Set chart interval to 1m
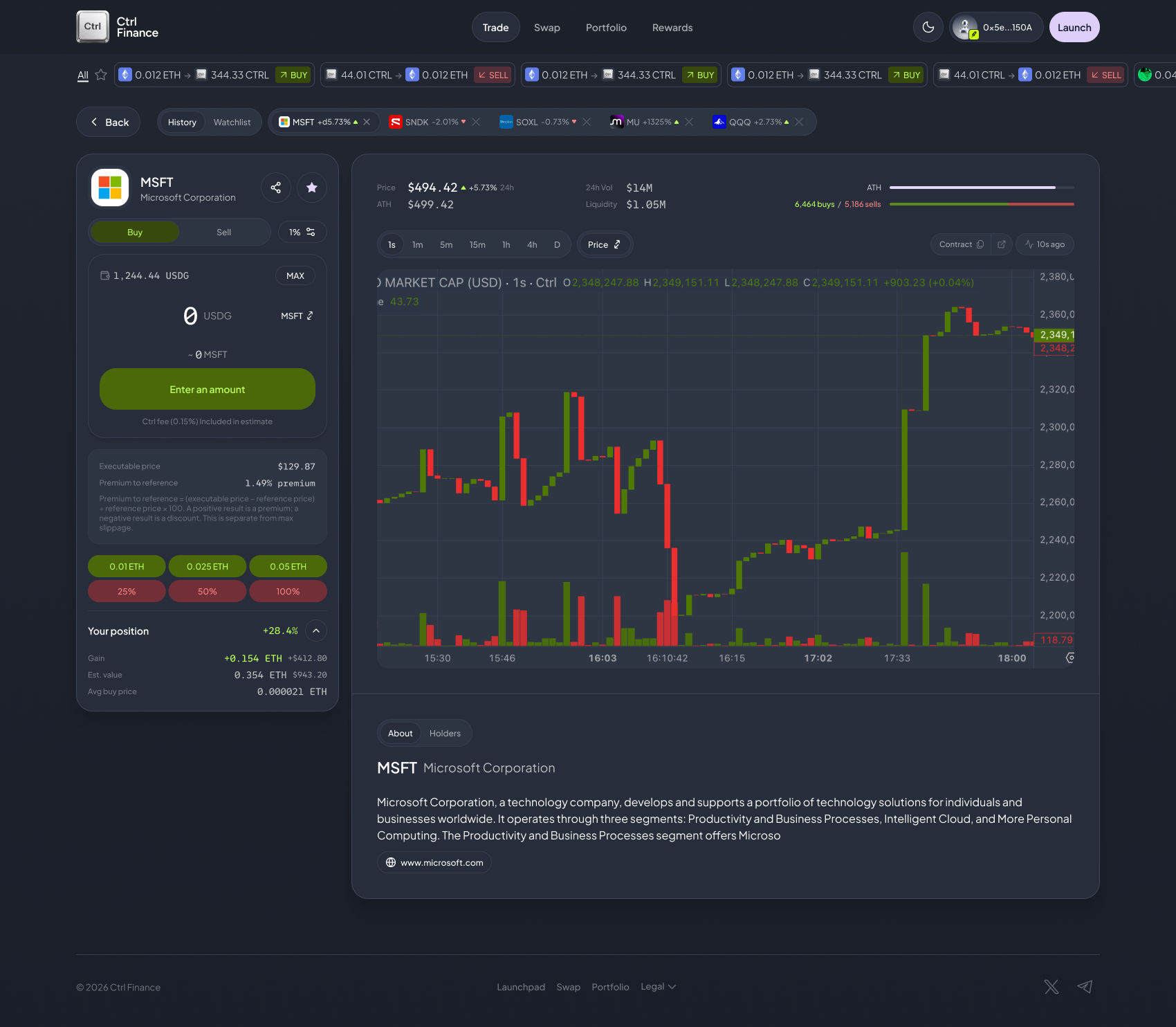Image resolution: width=1176 pixels, height=1027 pixels. [x=418, y=244]
